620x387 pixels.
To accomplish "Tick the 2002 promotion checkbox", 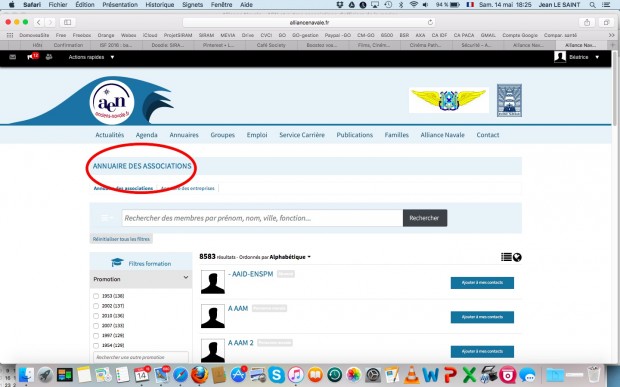I will (96, 306).
